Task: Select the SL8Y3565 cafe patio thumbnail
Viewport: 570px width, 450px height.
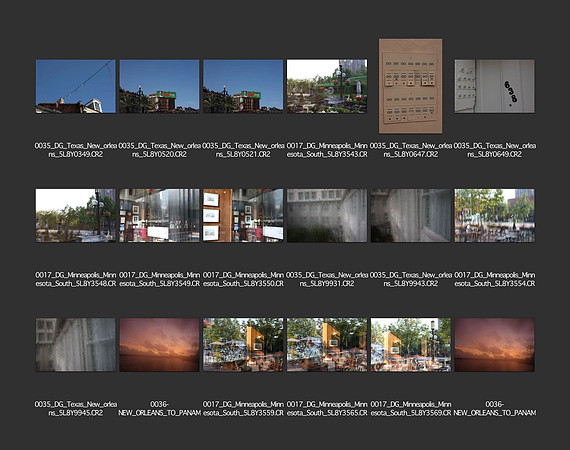Action: (x=327, y=345)
